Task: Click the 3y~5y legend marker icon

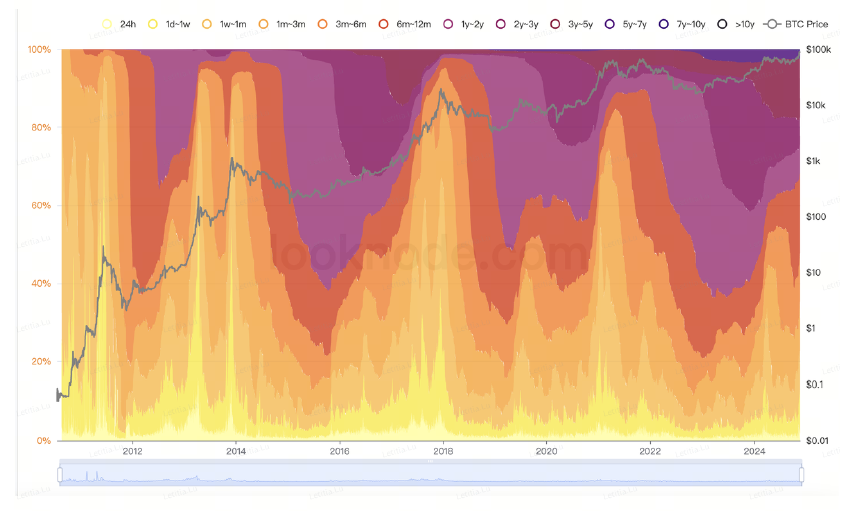Action: [x=554, y=23]
